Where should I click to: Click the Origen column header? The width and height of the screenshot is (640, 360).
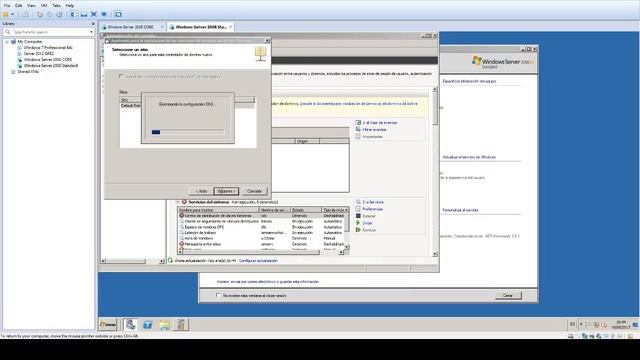click(307, 141)
